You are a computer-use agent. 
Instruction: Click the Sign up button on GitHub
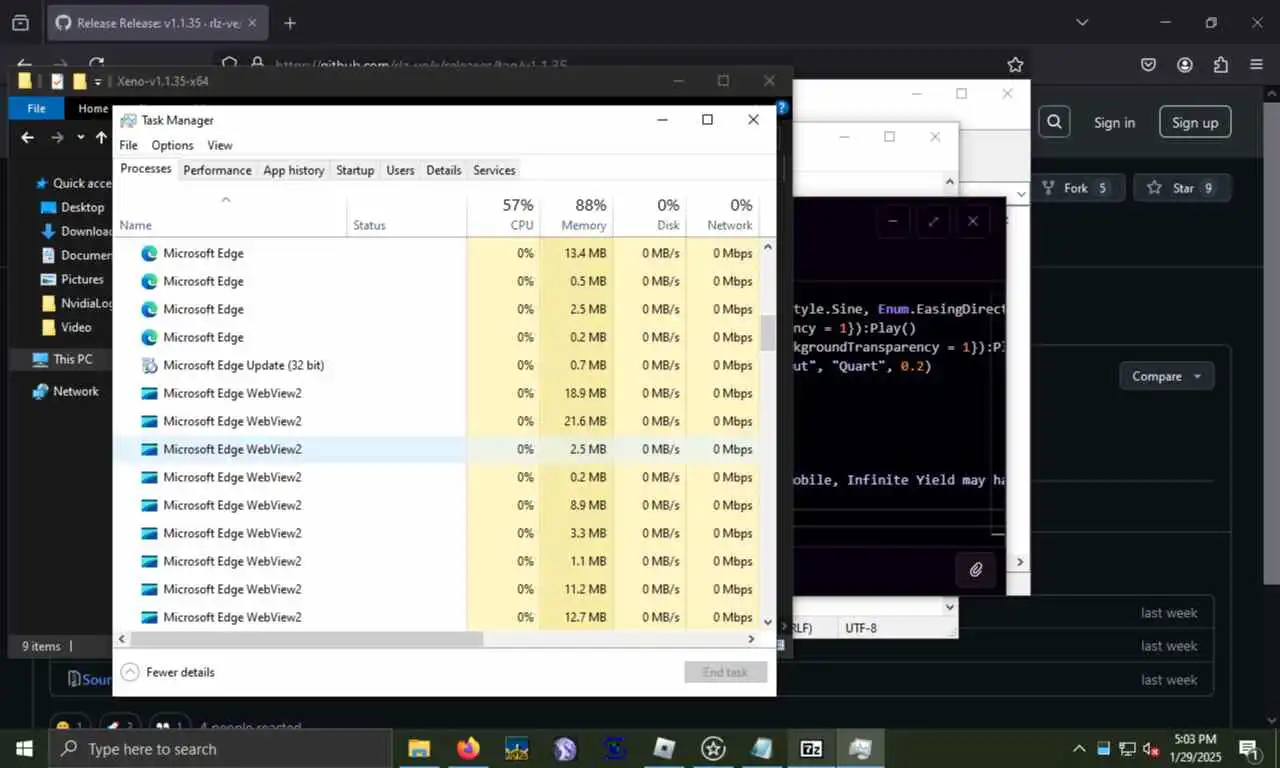tap(1195, 122)
